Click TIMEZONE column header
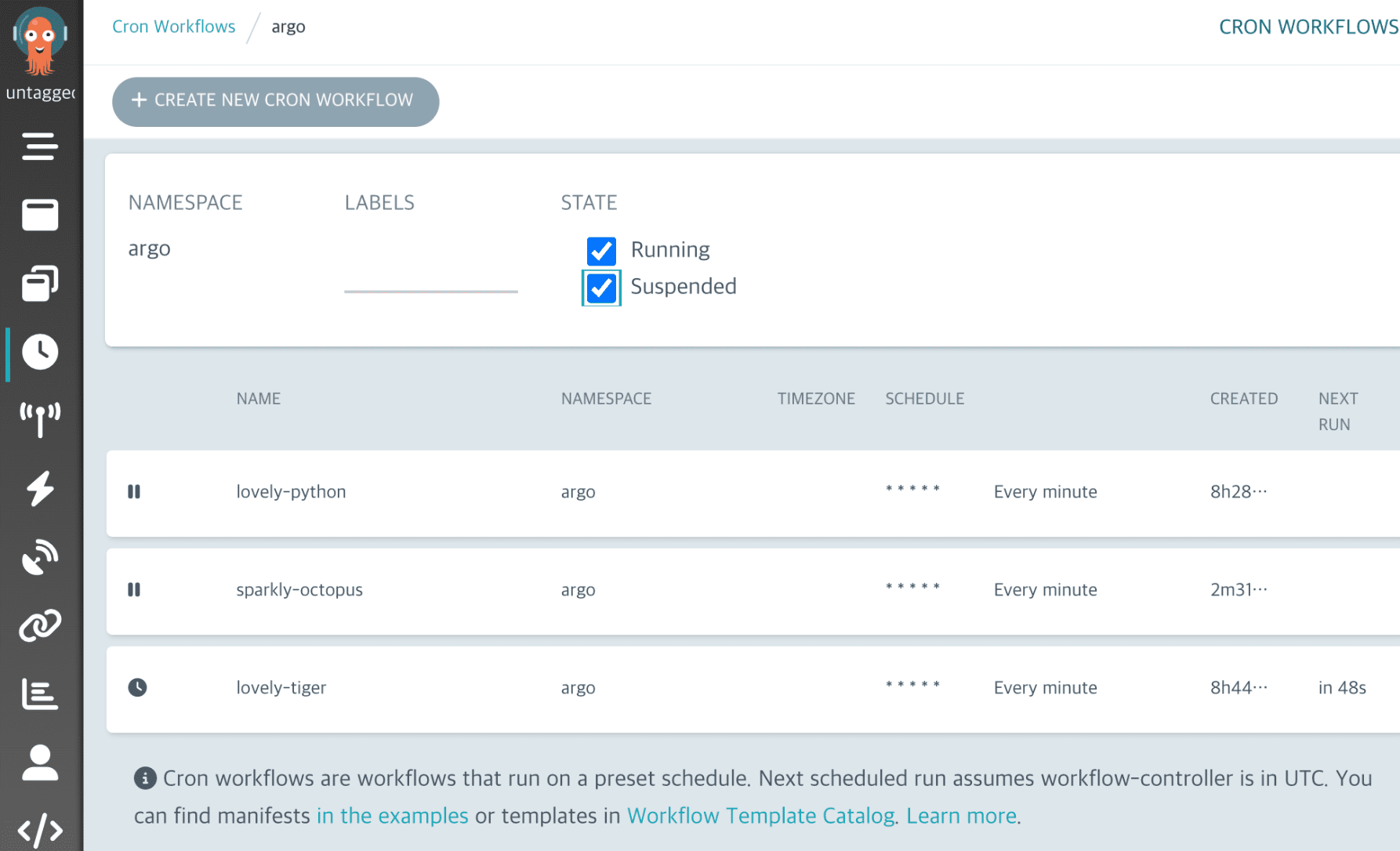 point(816,398)
